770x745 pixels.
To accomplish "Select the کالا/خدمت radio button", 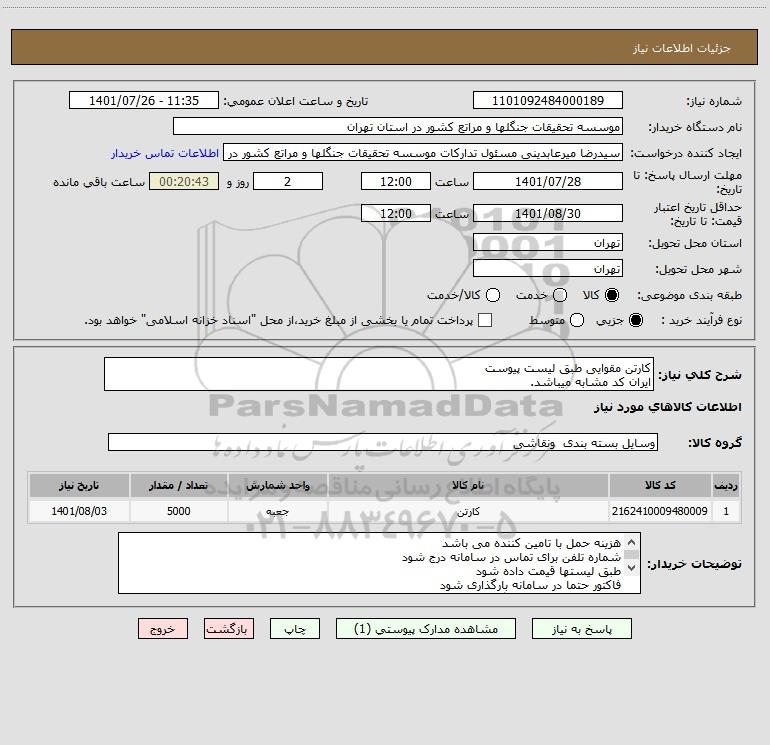I will coord(493,295).
